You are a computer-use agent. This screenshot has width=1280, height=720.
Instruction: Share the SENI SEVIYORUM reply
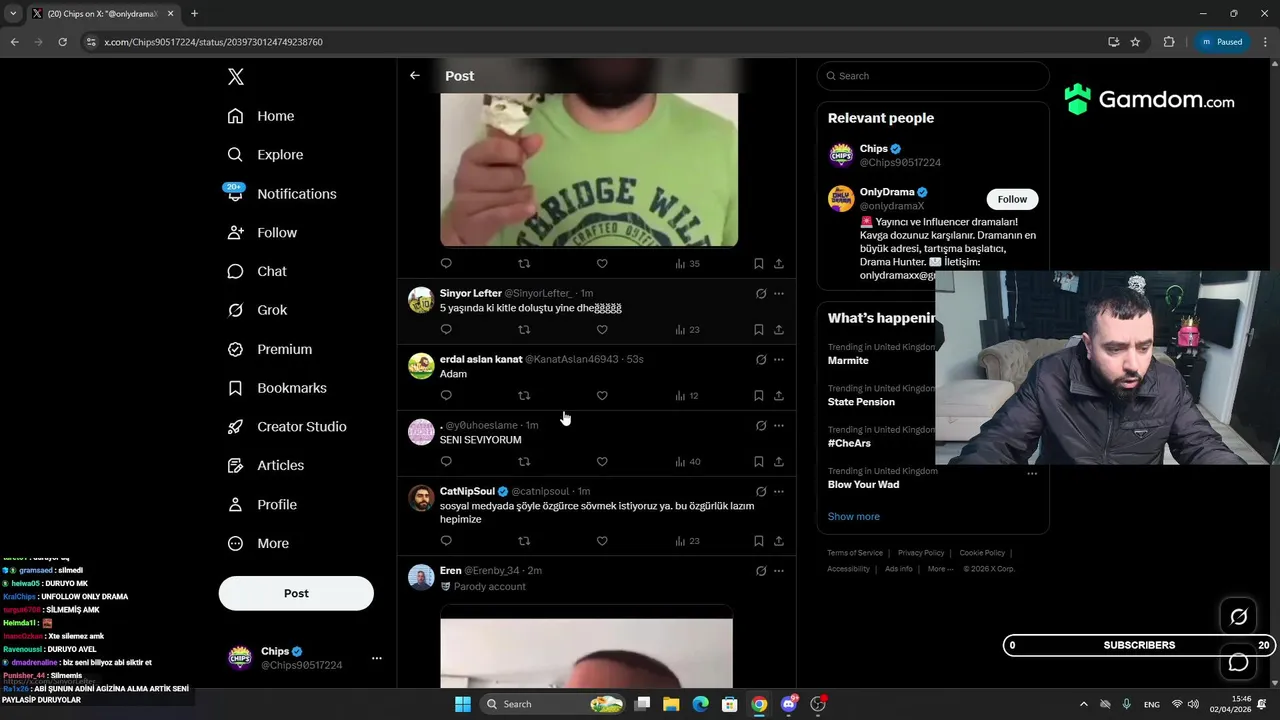779,461
